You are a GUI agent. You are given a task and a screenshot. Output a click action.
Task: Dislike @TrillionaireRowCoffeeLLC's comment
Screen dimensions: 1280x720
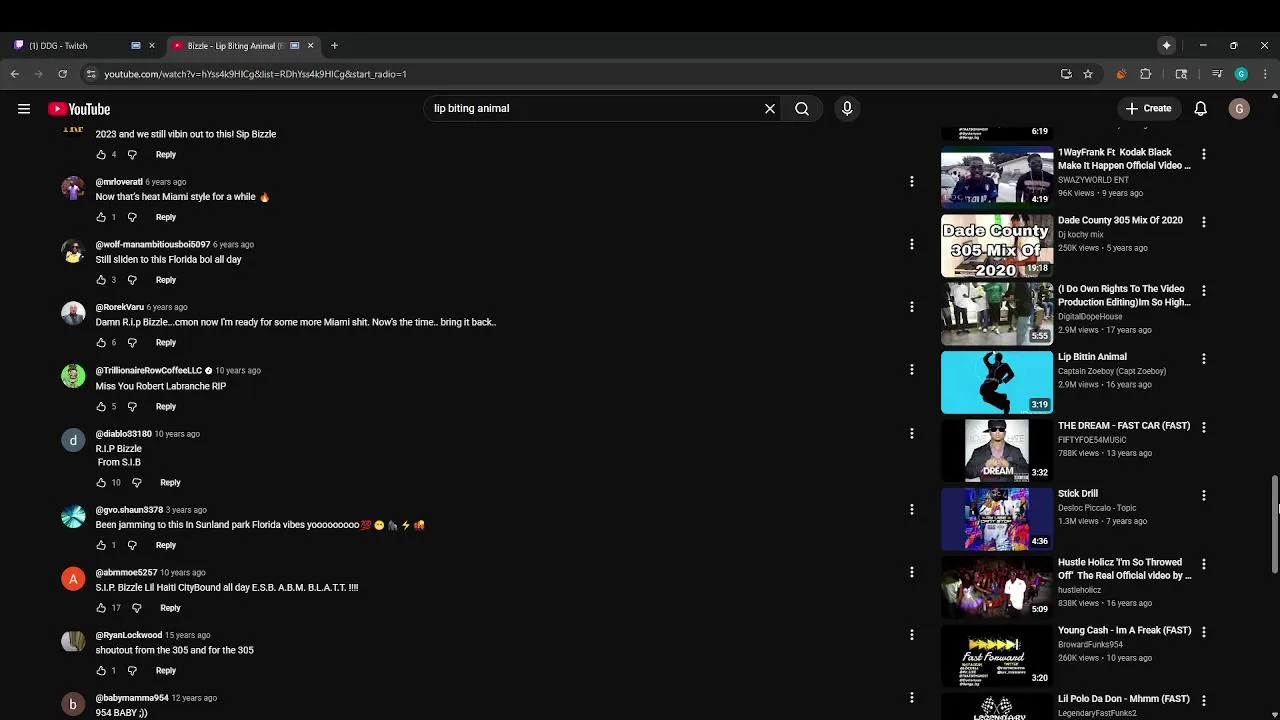pyautogui.click(x=132, y=407)
